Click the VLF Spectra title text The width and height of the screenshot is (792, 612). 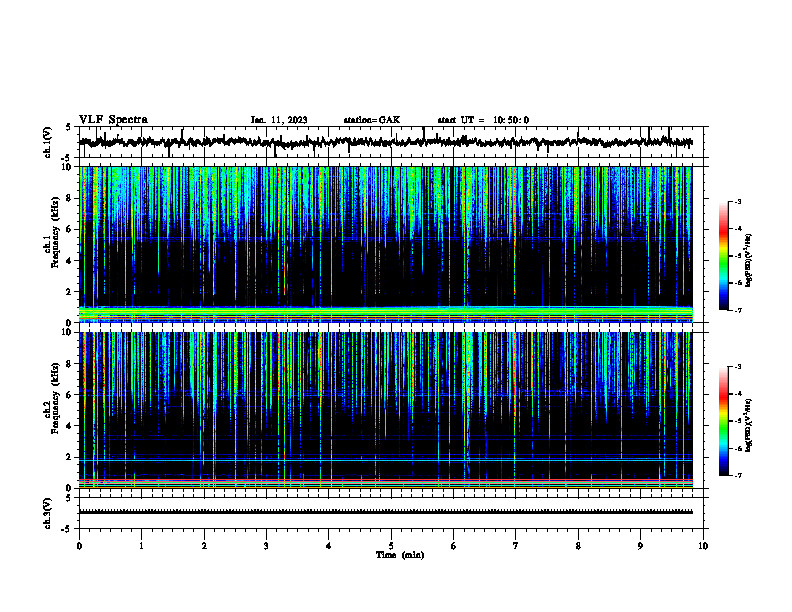[113, 120]
